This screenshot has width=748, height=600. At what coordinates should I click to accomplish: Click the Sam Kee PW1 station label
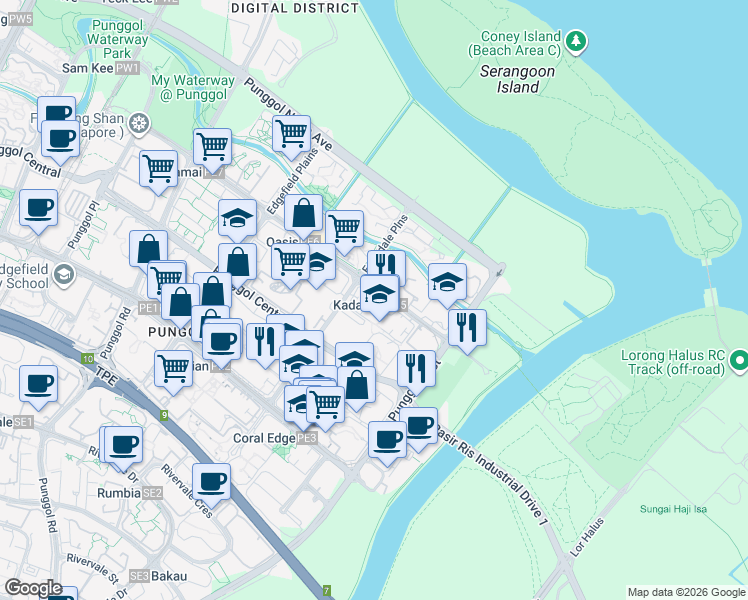point(101,68)
